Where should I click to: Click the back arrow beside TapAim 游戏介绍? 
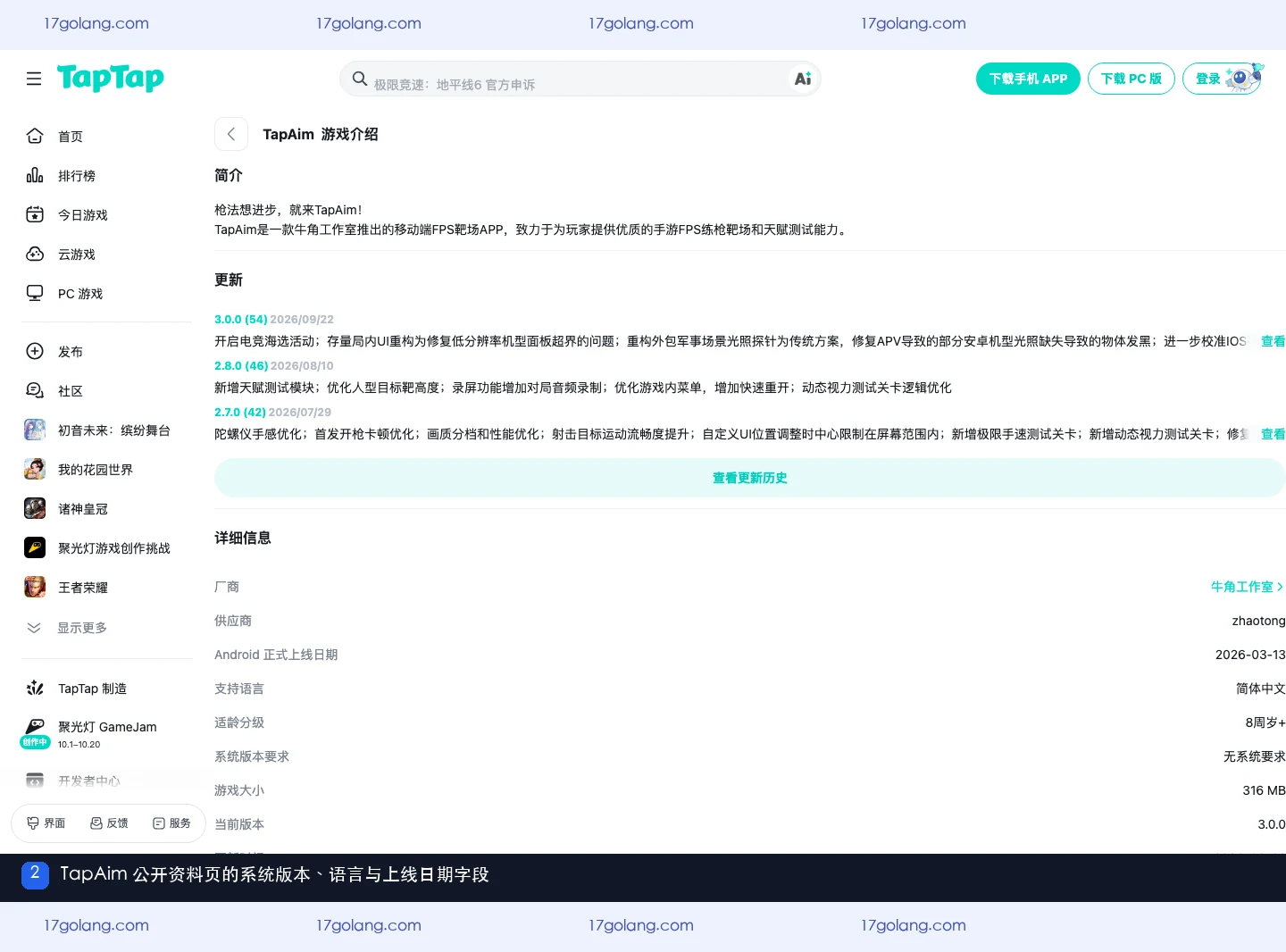pyautogui.click(x=231, y=134)
